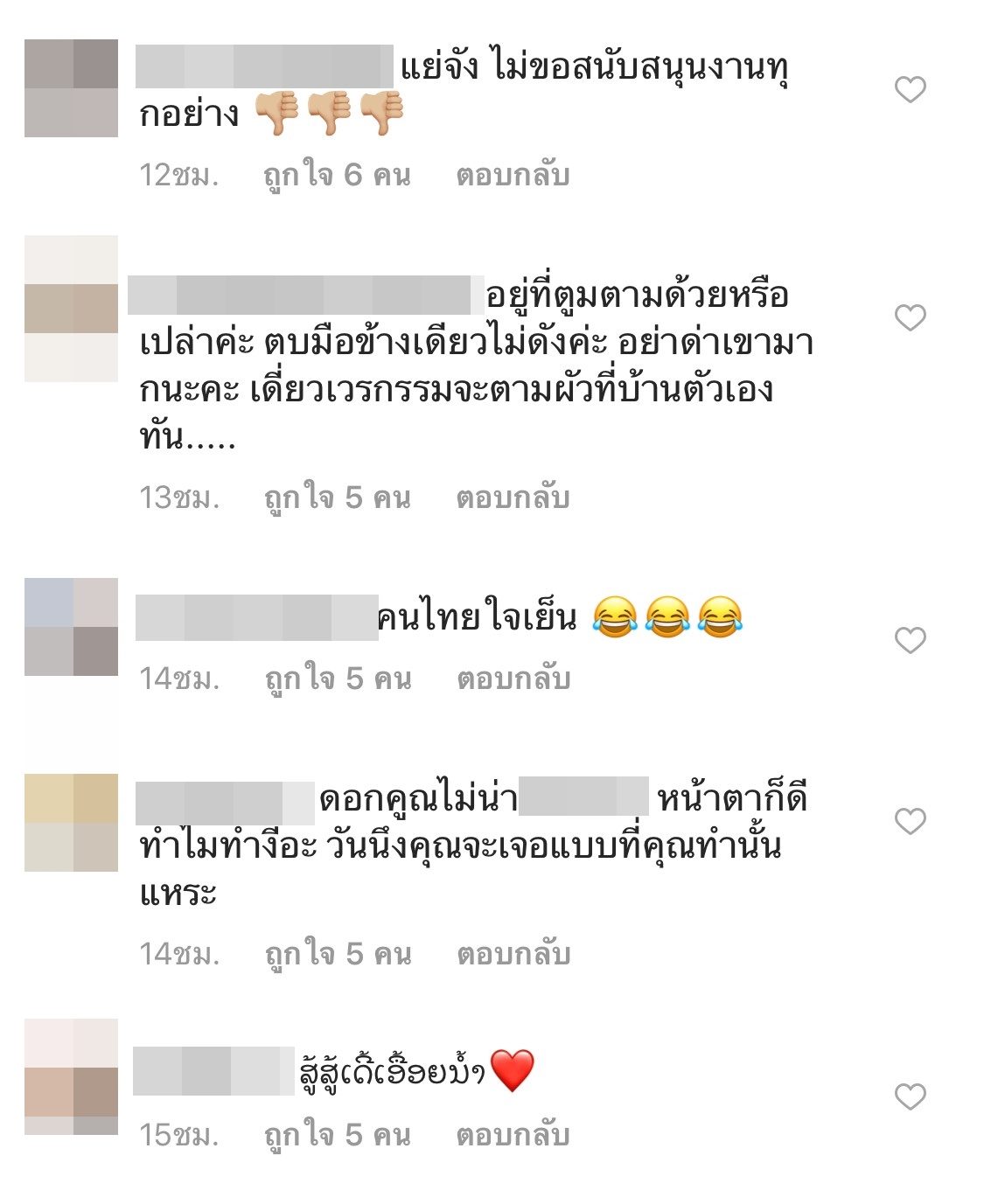Reply (ตอบกลับ) to the 15ชม. comment
This screenshot has height=1204, width=984.
coord(513,1135)
